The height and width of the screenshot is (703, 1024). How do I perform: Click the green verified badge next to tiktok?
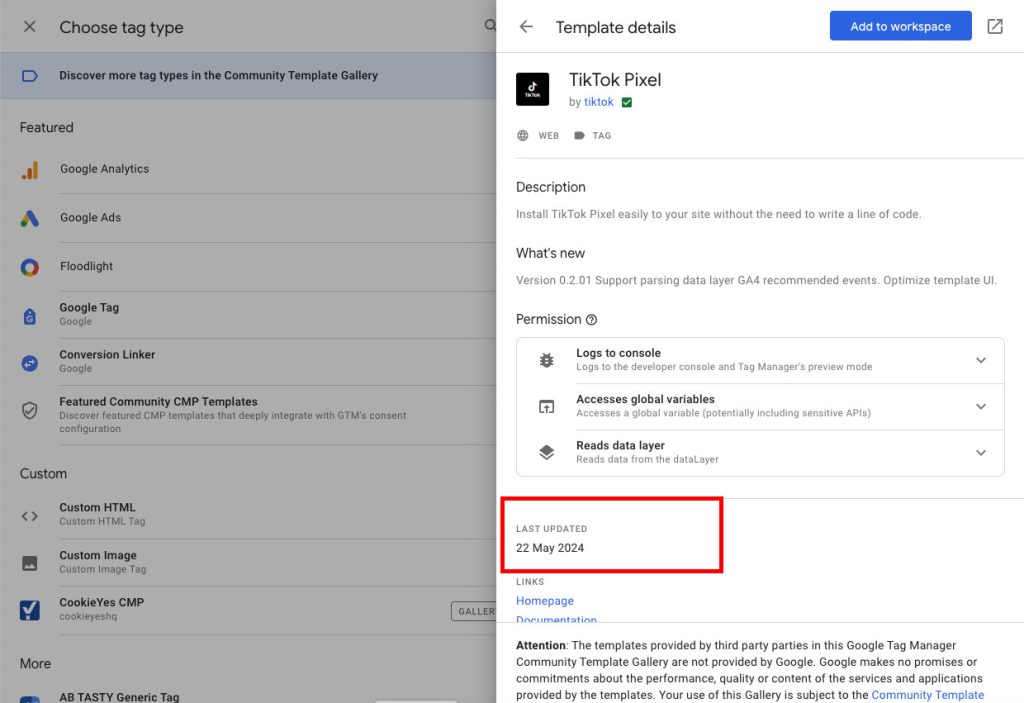point(627,102)
